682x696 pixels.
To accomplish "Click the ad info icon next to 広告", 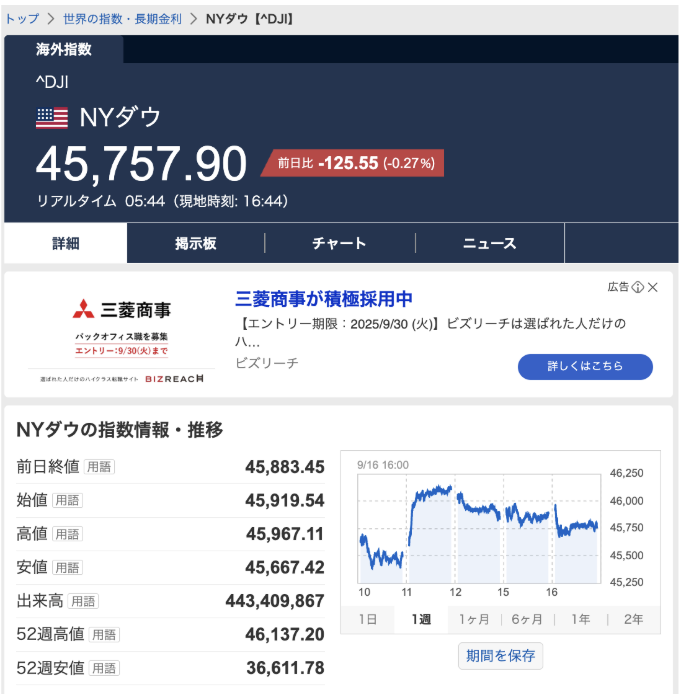I will [x=638, y=287].
